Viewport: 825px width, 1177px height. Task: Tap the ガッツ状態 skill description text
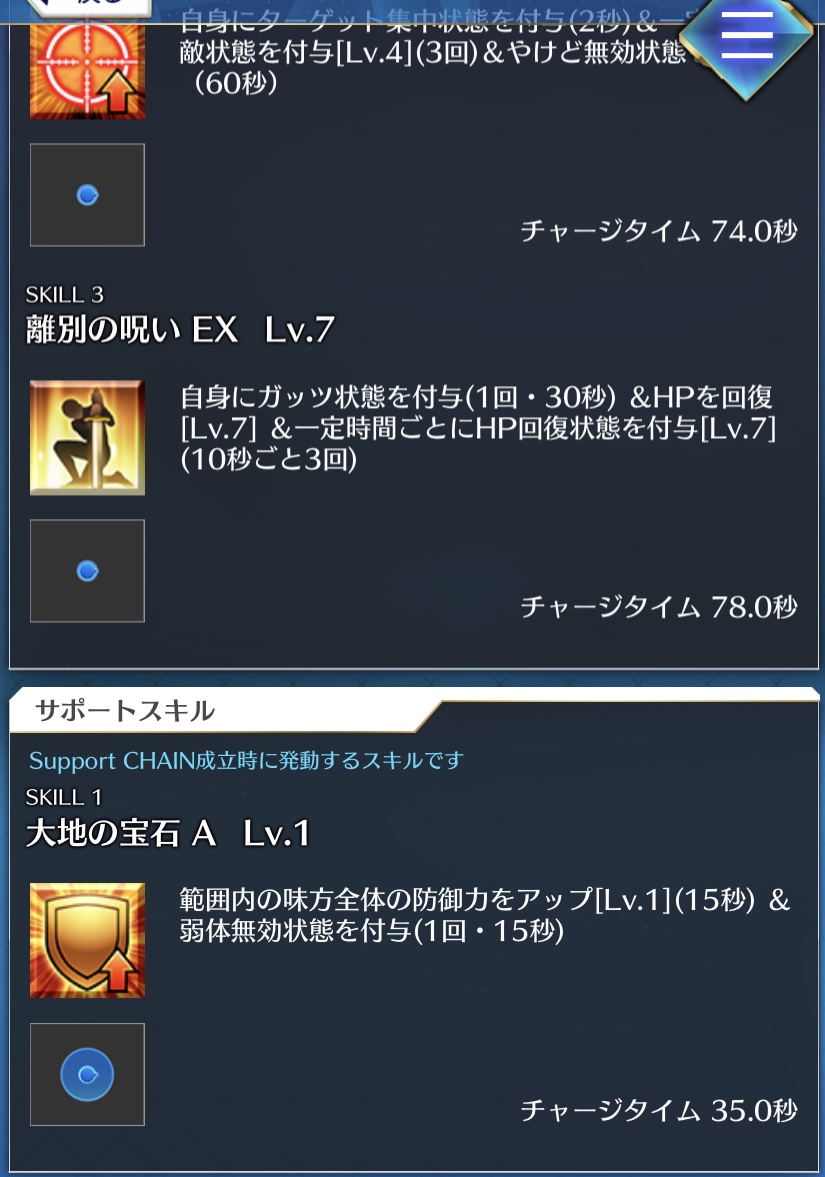(478, 428)
